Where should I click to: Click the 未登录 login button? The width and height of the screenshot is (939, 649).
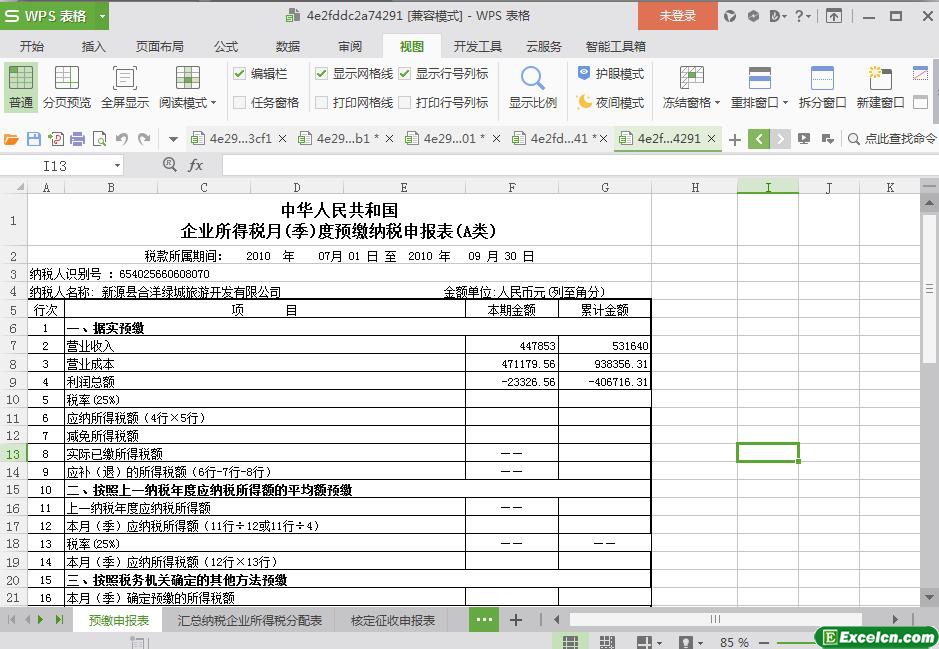pos(678,16)
